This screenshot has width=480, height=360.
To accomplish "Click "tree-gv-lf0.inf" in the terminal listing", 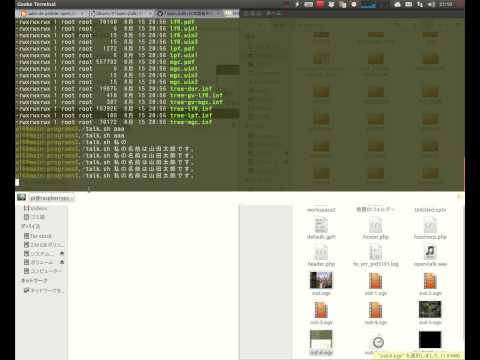I will coord(196,96).
